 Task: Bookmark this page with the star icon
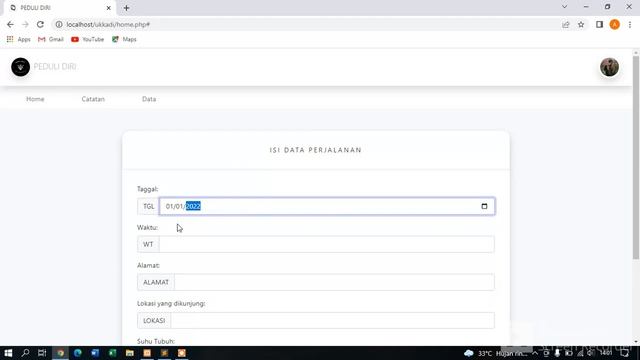(x=581, y=24)
